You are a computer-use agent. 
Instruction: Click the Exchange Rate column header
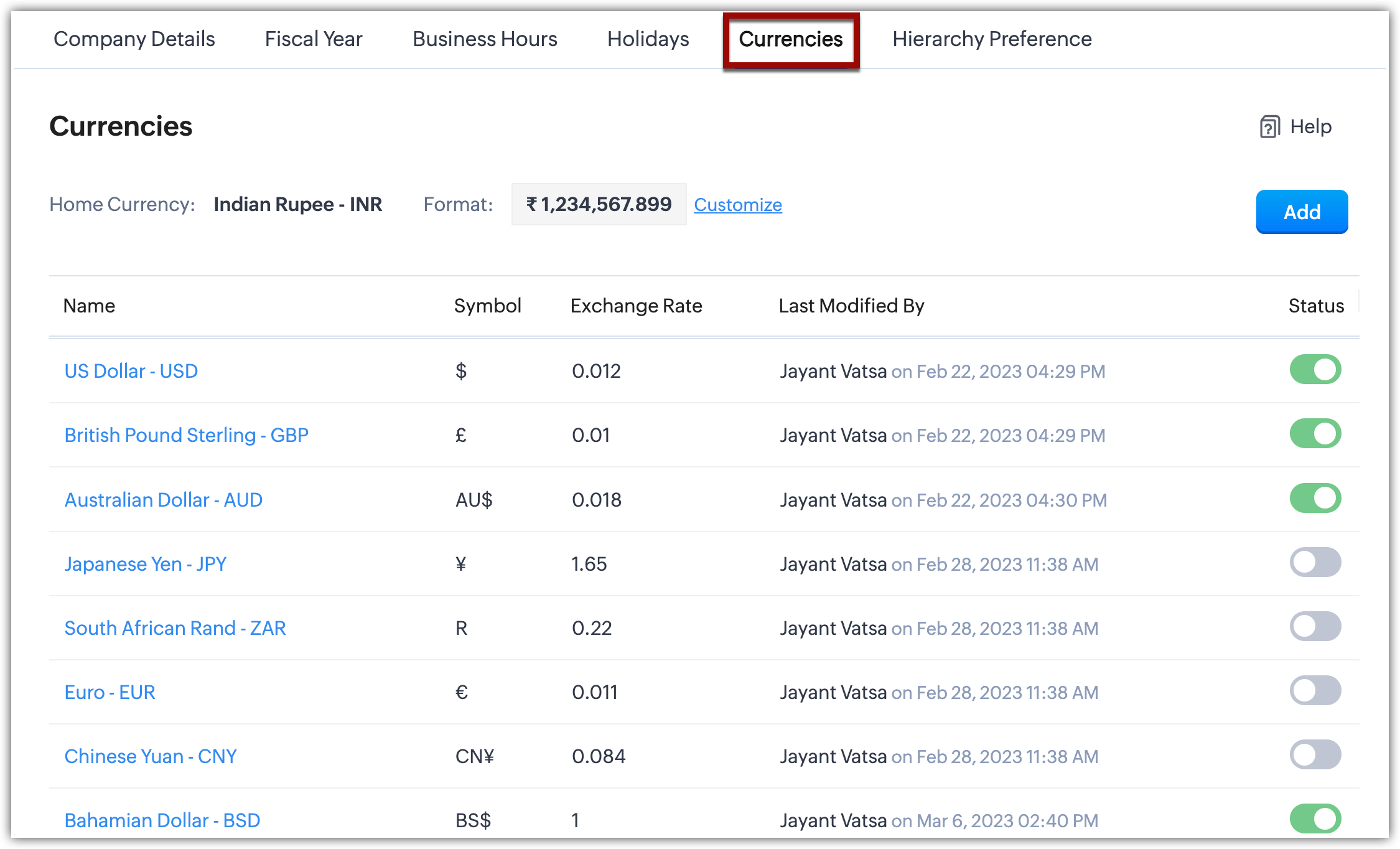[636, 306]
